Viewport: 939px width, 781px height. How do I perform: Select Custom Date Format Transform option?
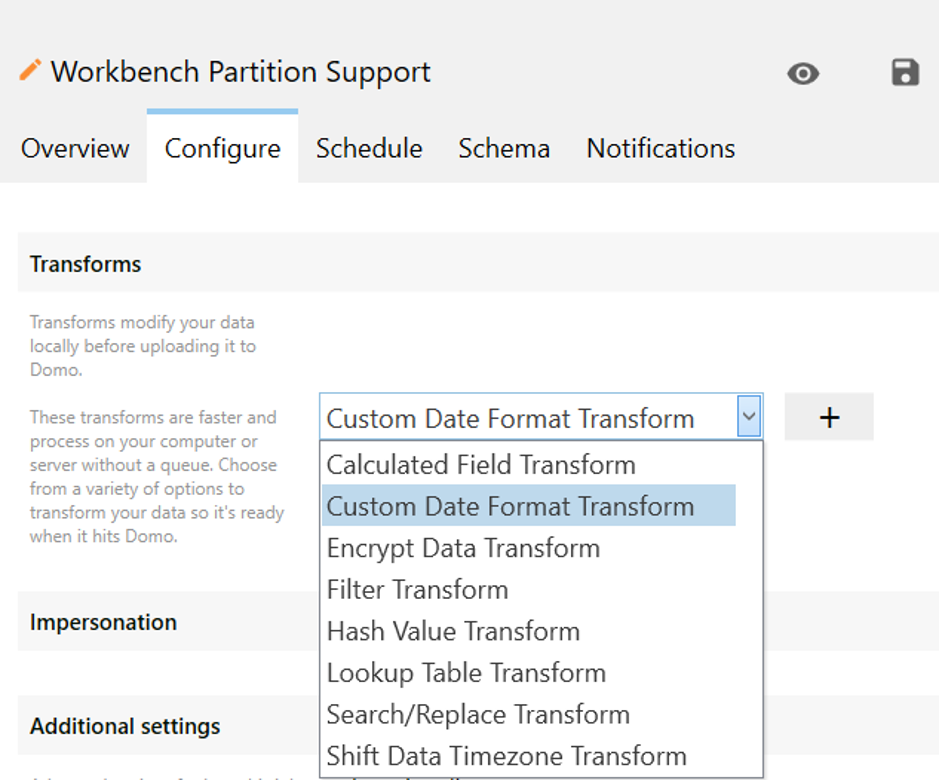(509, 506)
